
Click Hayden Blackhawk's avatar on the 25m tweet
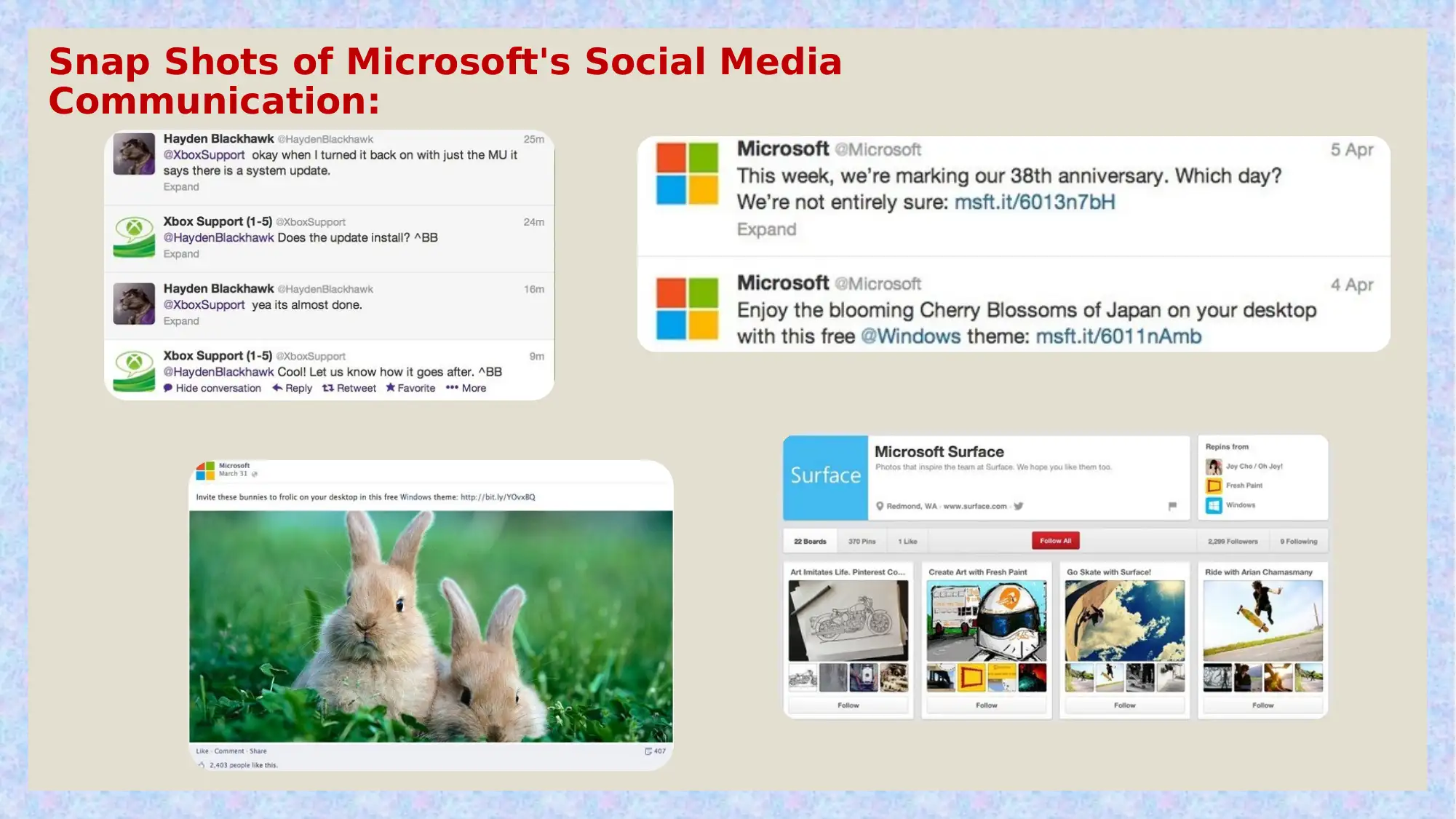[134, 154]
